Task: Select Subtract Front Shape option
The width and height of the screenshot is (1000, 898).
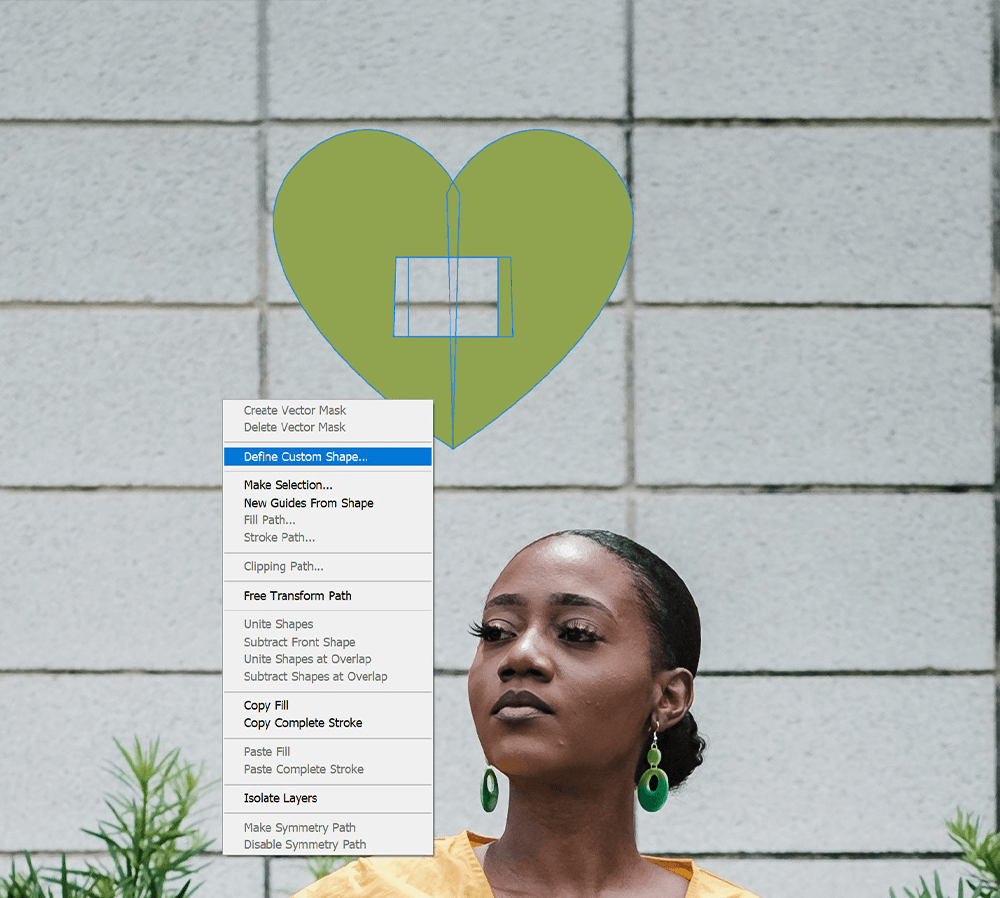Action: (x=328, y=642)
